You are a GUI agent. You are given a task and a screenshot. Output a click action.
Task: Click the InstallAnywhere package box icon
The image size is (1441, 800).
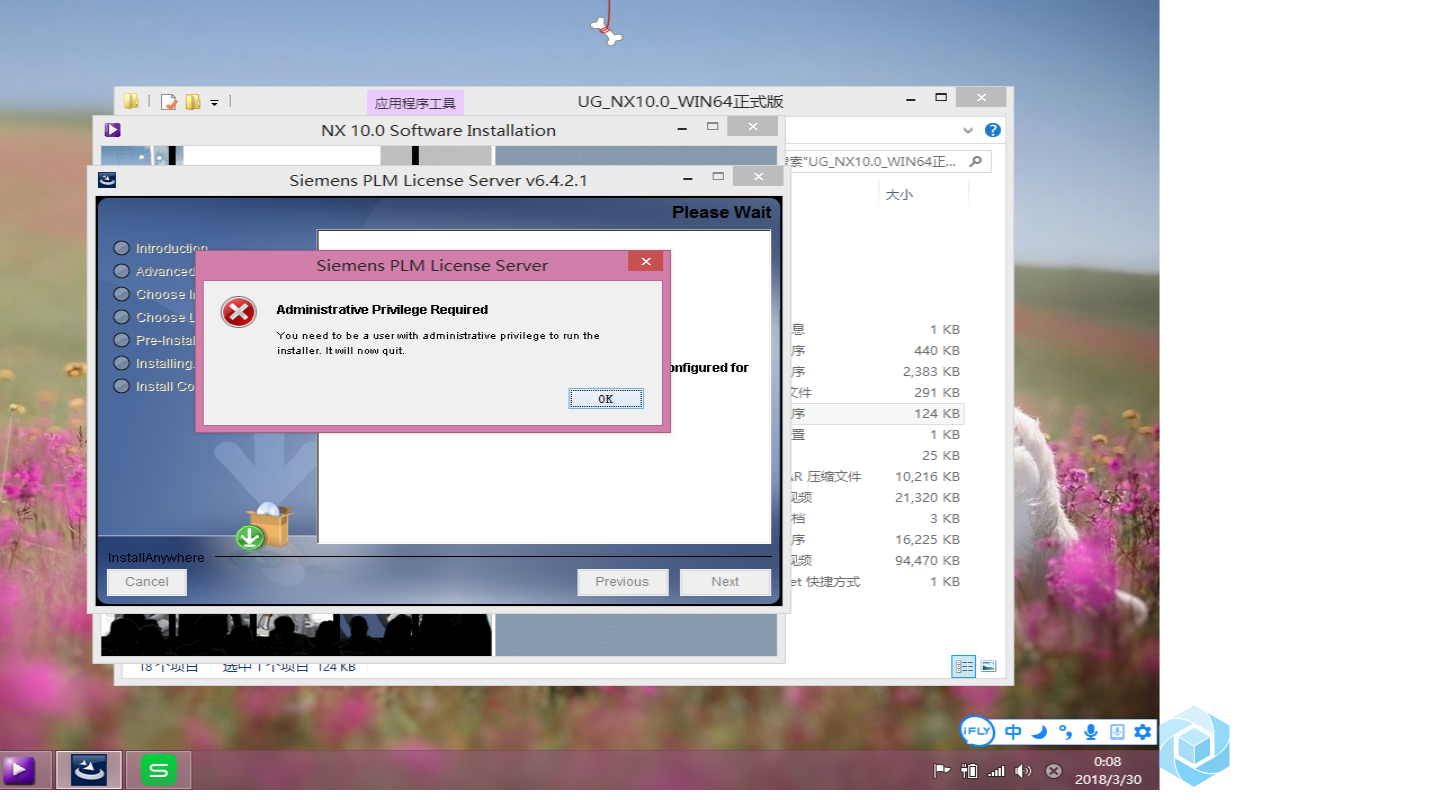pos(265,526)
